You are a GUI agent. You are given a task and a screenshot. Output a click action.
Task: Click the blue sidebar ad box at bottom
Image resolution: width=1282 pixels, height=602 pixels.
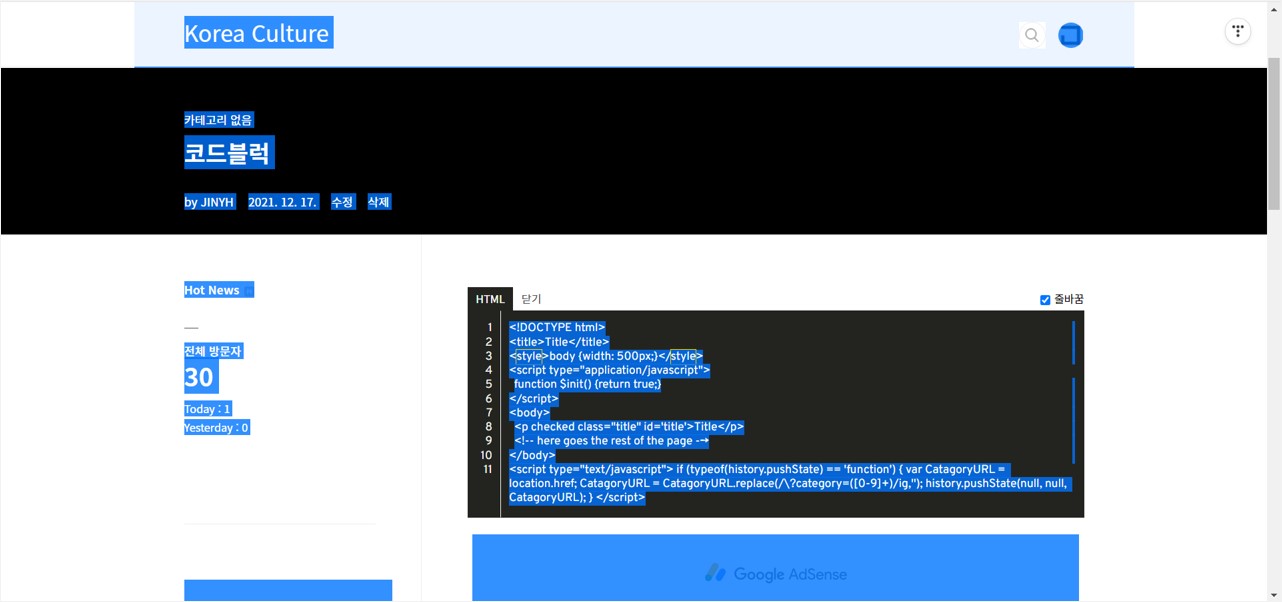(288, 590)
